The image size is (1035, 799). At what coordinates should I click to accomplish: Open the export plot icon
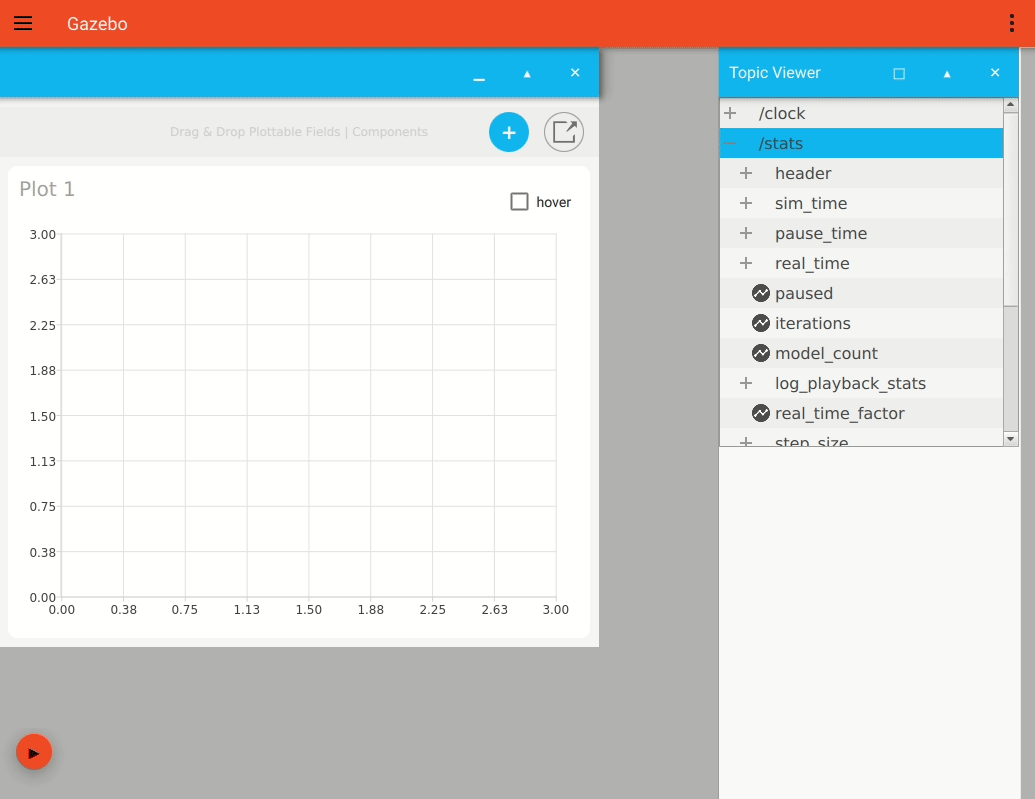[563, 132]
